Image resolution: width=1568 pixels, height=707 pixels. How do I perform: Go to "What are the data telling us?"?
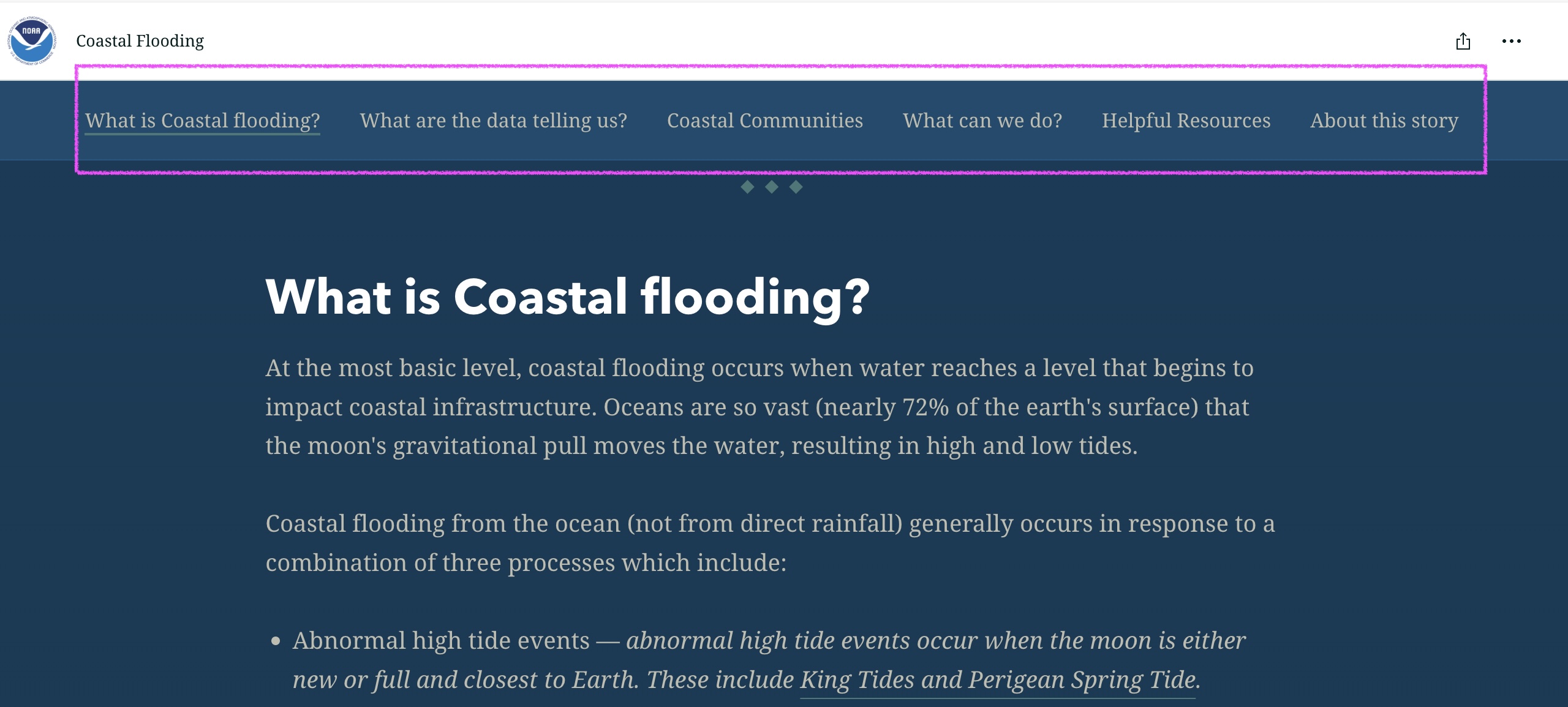pos(493,121)
